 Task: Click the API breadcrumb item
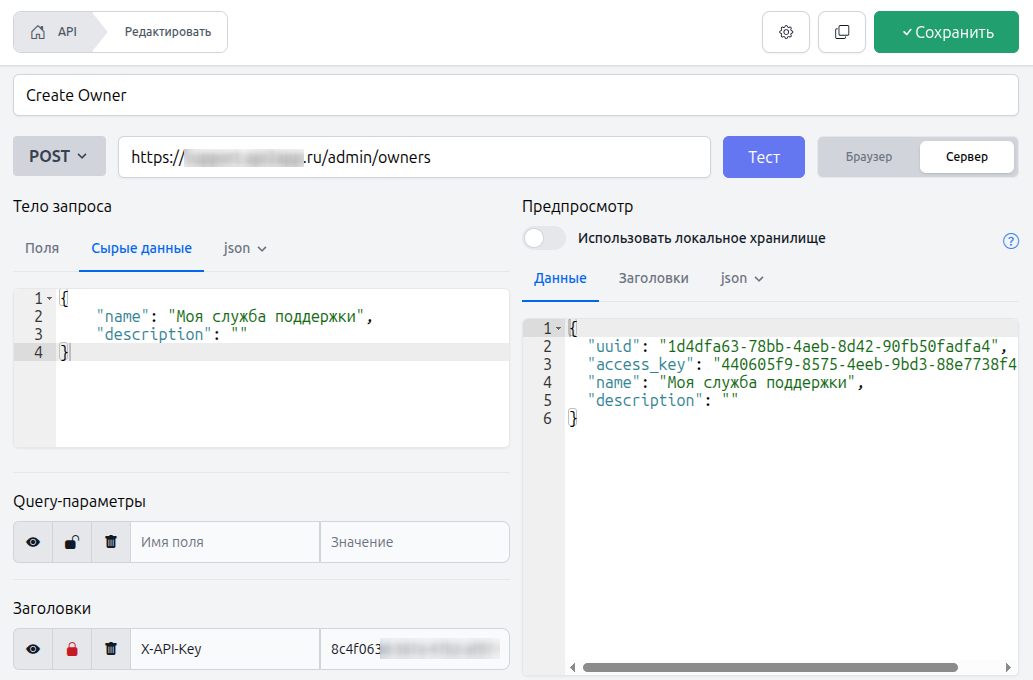click(67, 32)
